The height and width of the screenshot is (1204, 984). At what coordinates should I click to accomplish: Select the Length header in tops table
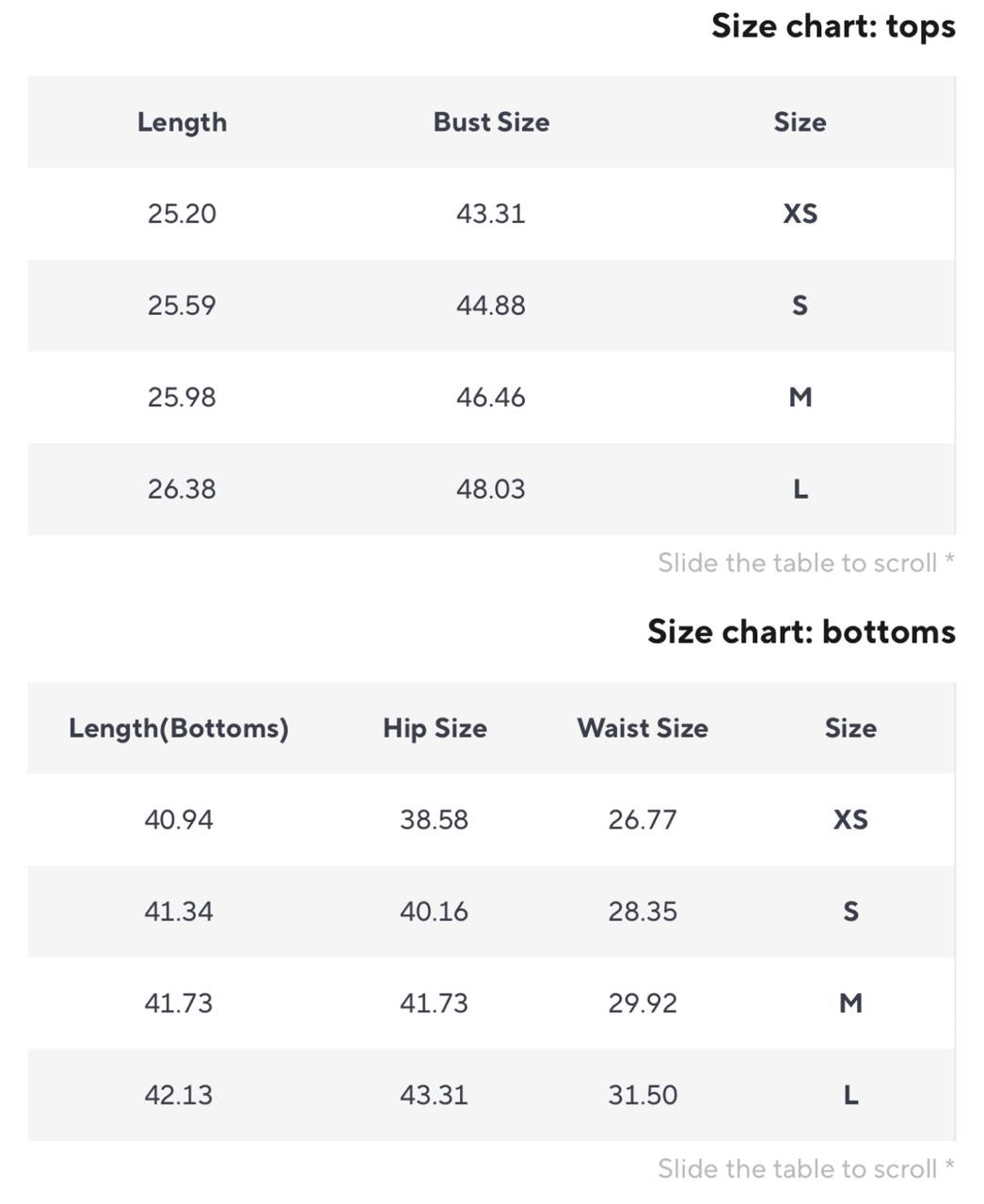point(182,122)
